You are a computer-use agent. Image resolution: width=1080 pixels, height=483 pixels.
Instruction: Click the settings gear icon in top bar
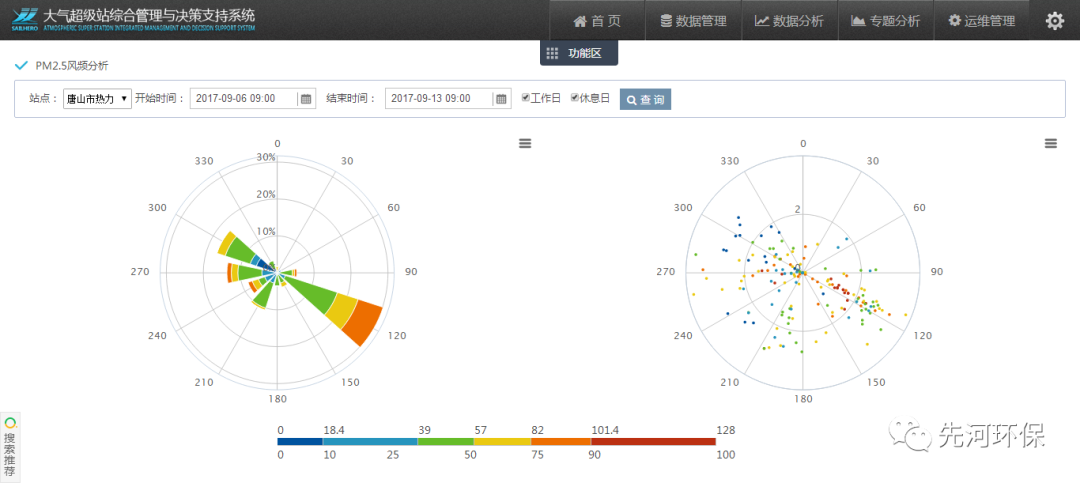tap(1054, 21)
